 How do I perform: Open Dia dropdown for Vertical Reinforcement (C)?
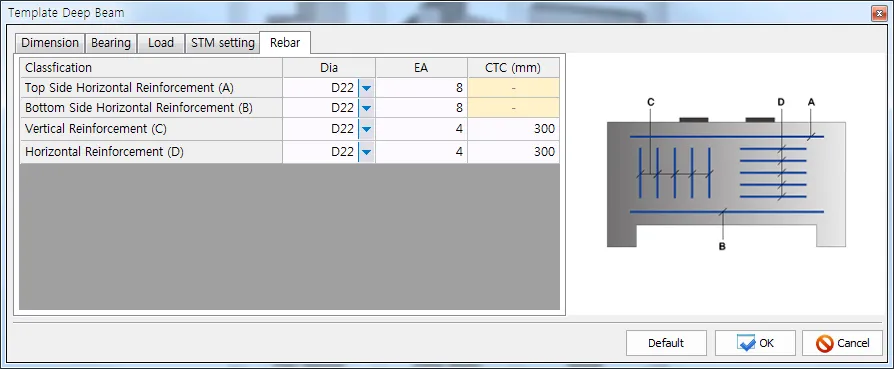coord(367,129)
